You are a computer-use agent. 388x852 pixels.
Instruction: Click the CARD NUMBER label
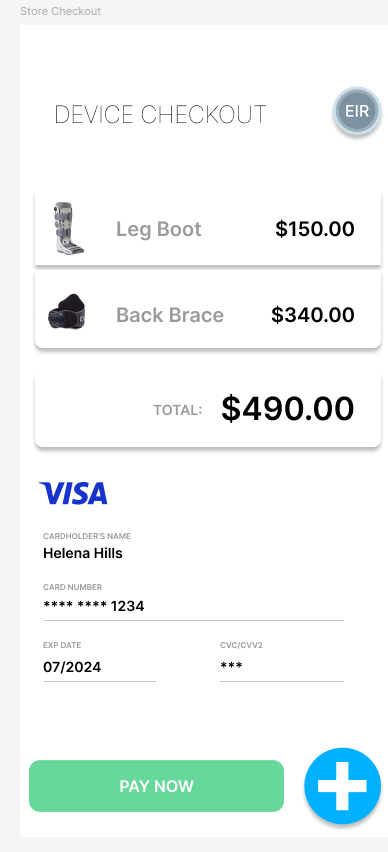(72, 587)
